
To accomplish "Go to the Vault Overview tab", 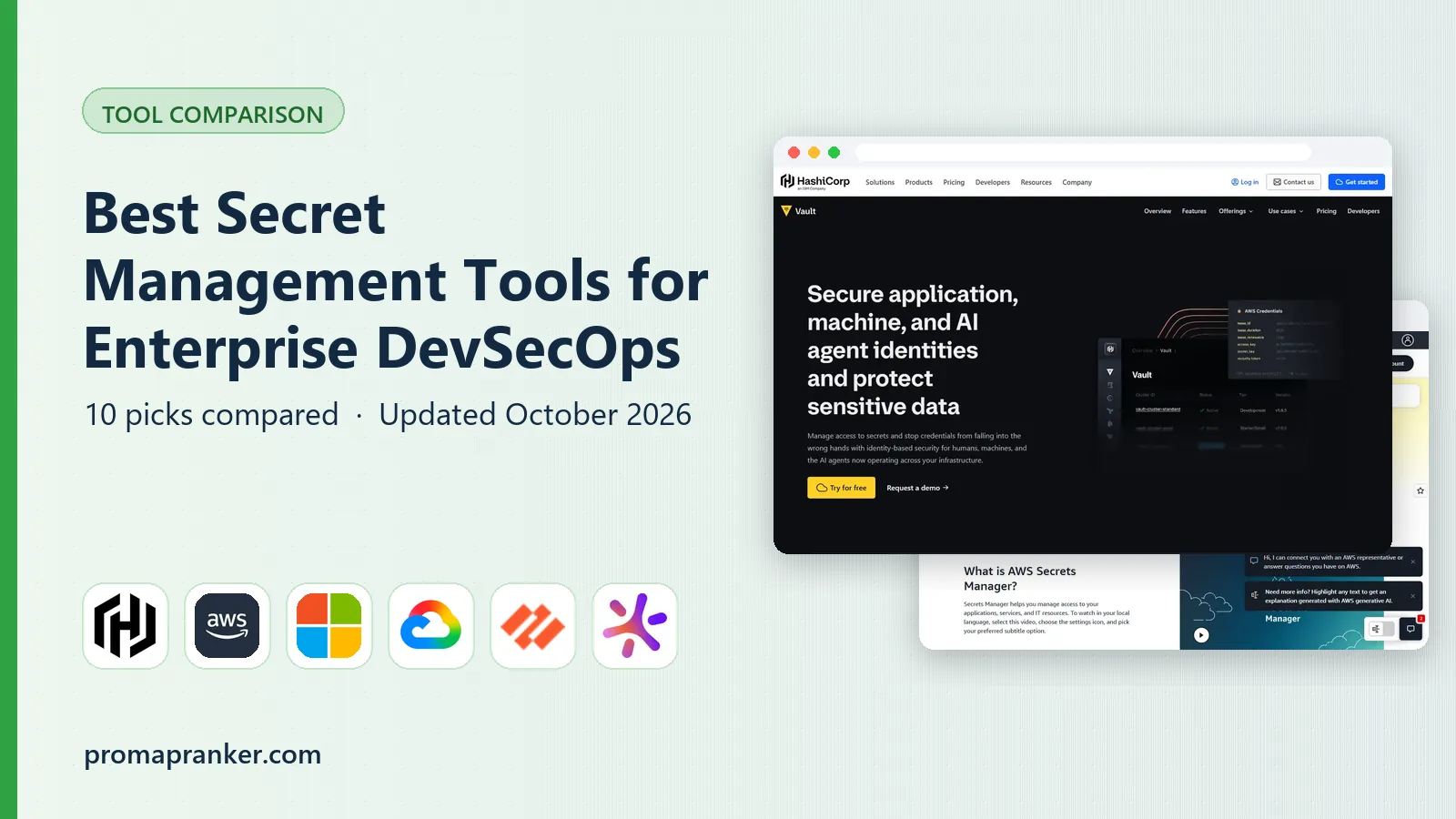I will click(x=1158, y=211).
